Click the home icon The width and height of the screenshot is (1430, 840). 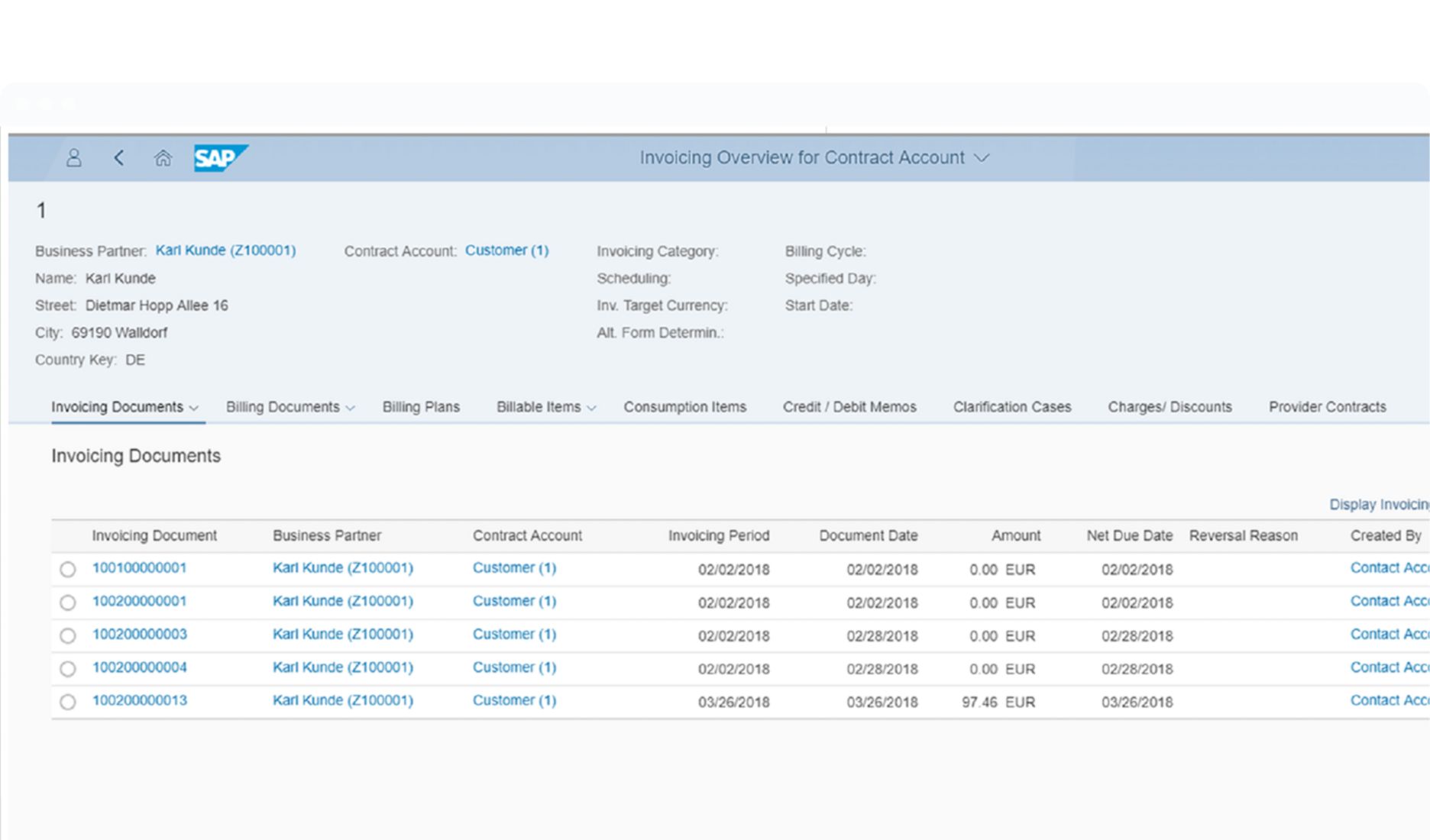[163, 158]
